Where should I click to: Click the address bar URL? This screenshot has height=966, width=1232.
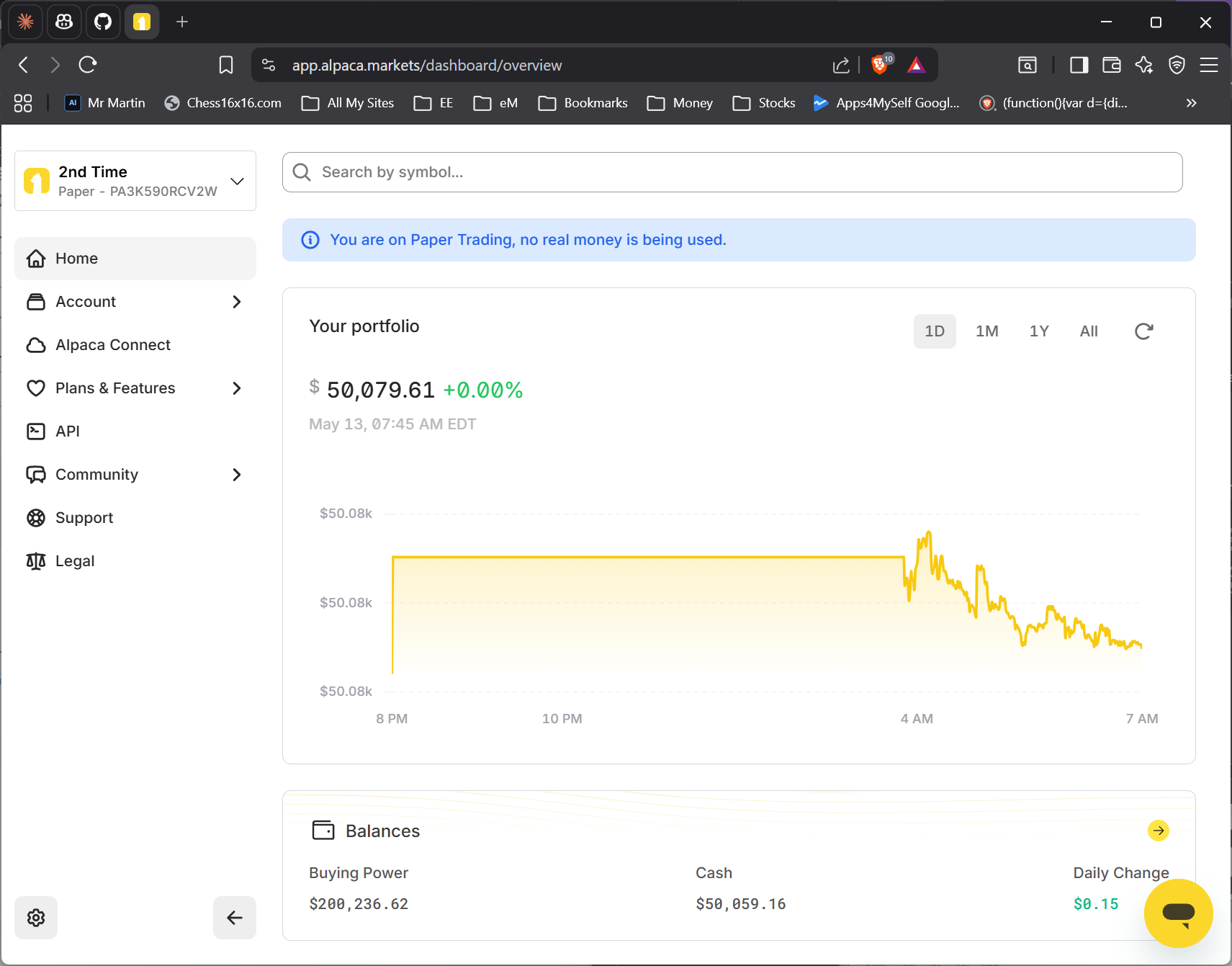click(427, 66)
